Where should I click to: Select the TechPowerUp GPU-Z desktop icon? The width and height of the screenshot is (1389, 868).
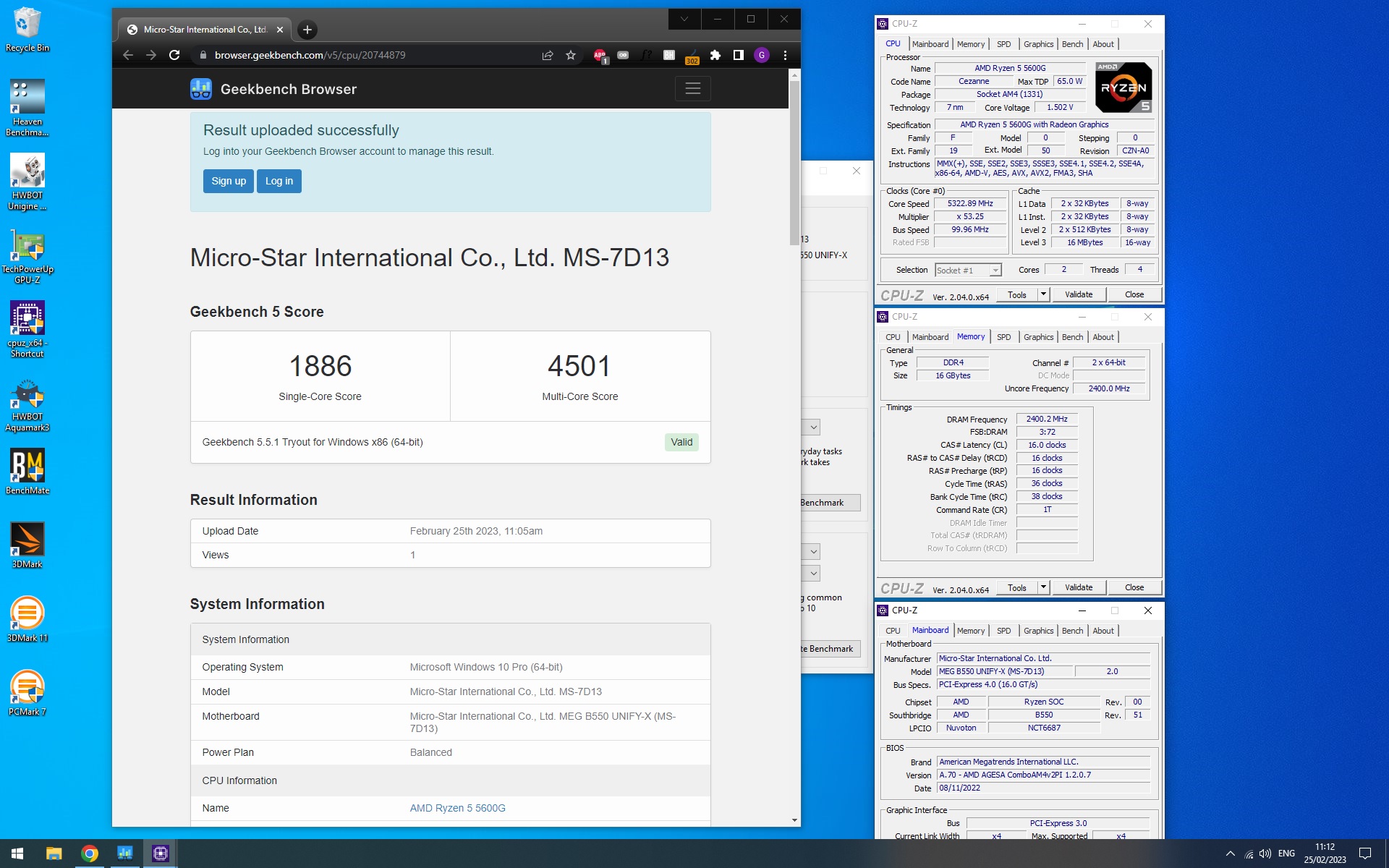[x=27, y=257]
